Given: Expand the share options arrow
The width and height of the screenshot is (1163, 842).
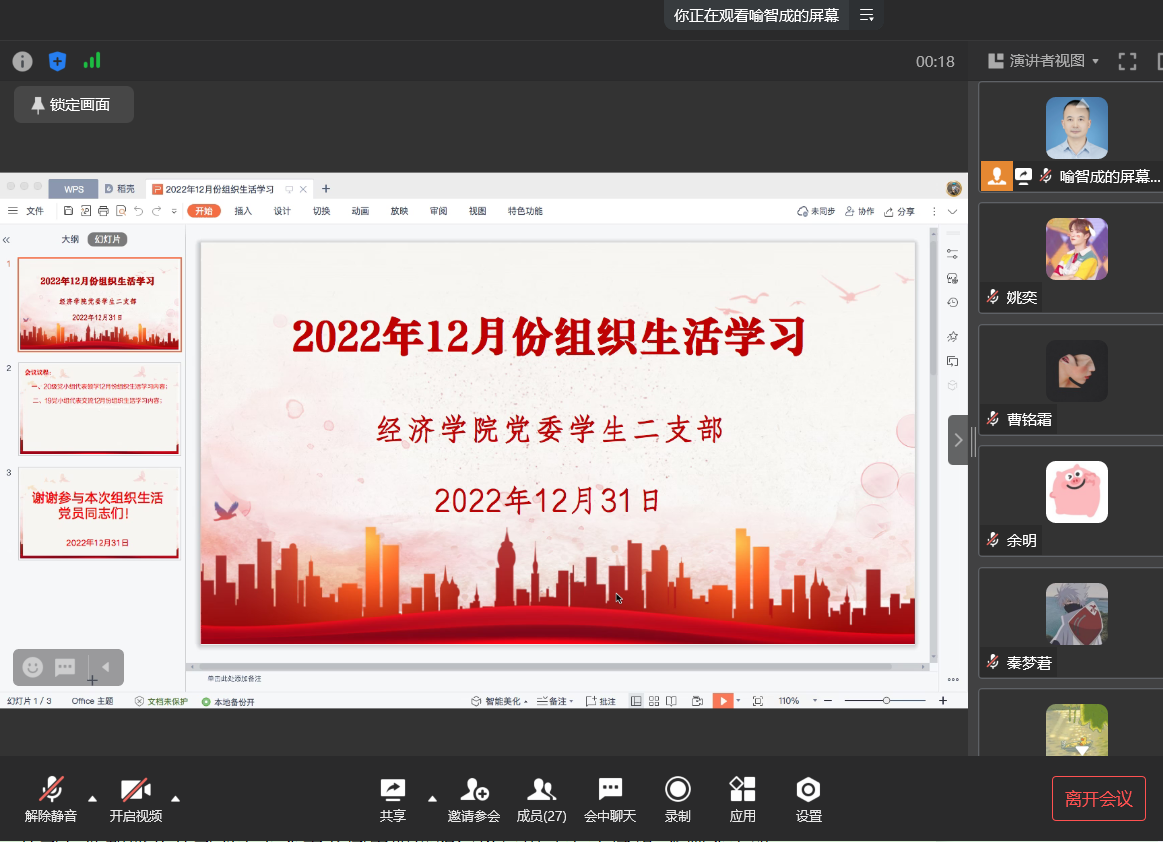Looking at the screenshot, I should [433, 798].
